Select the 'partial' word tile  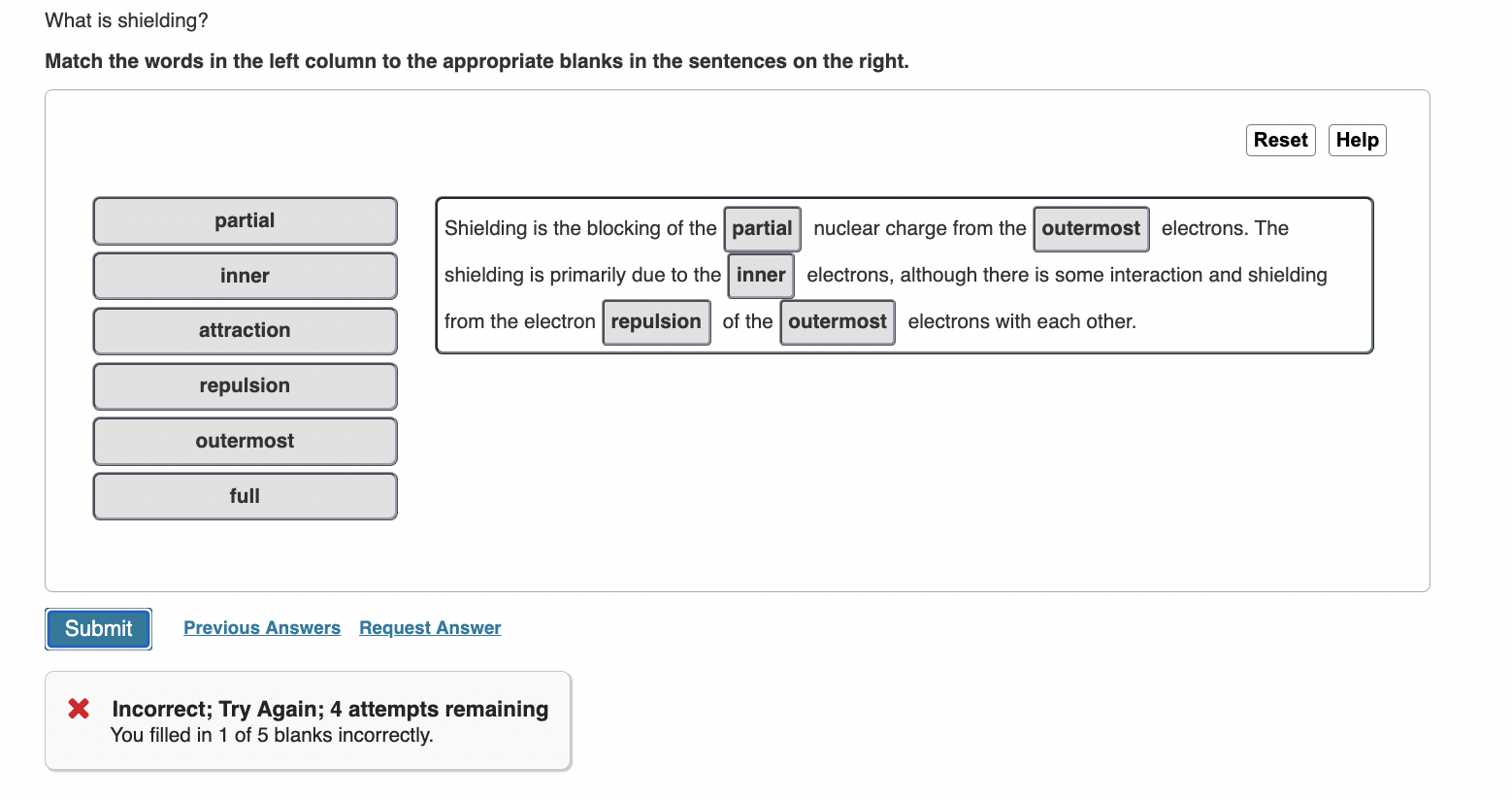pos(244,220)
